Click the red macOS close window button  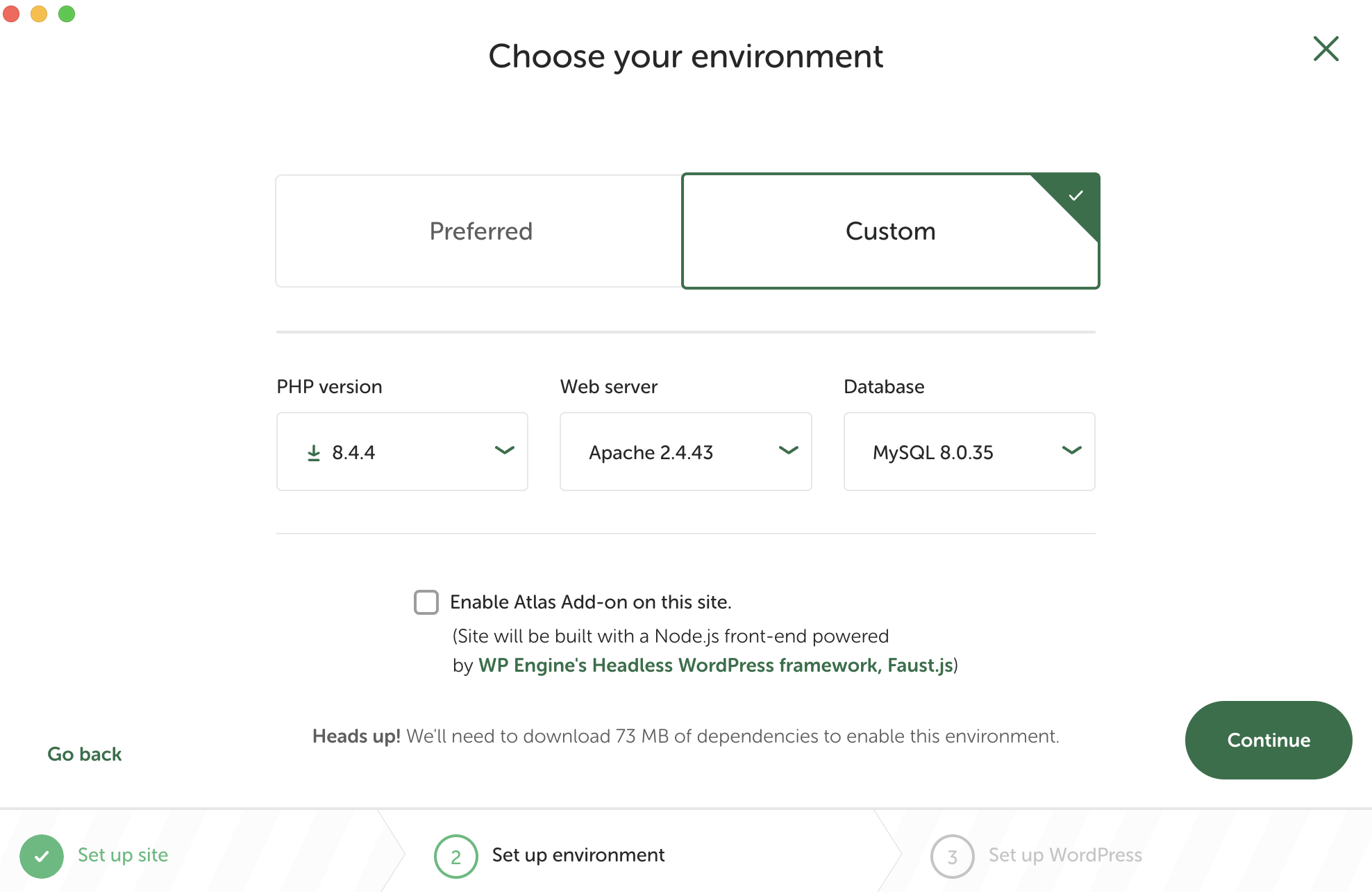pos(11,14)
